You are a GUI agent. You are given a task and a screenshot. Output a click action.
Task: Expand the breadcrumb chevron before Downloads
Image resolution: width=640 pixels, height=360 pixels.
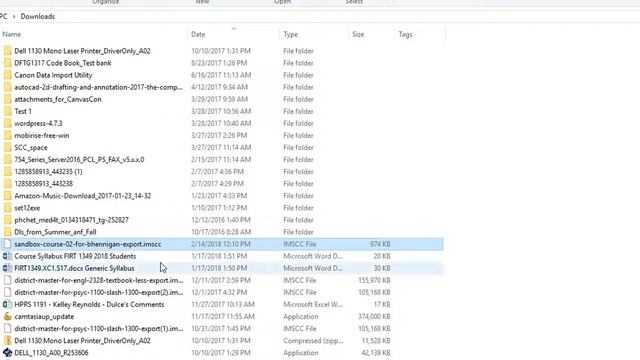point(13,17)
